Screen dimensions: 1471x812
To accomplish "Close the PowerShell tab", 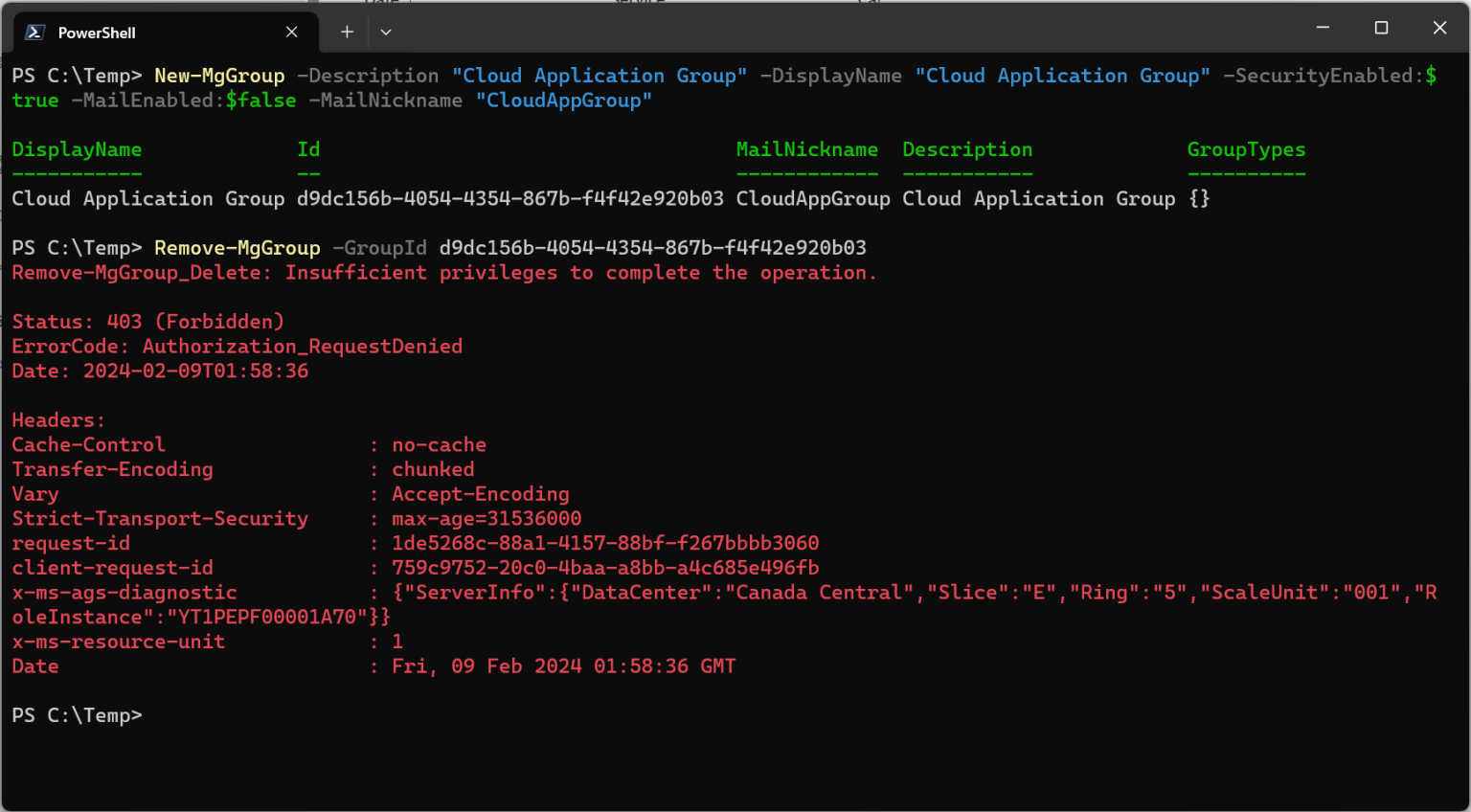I will coord(291,33).
